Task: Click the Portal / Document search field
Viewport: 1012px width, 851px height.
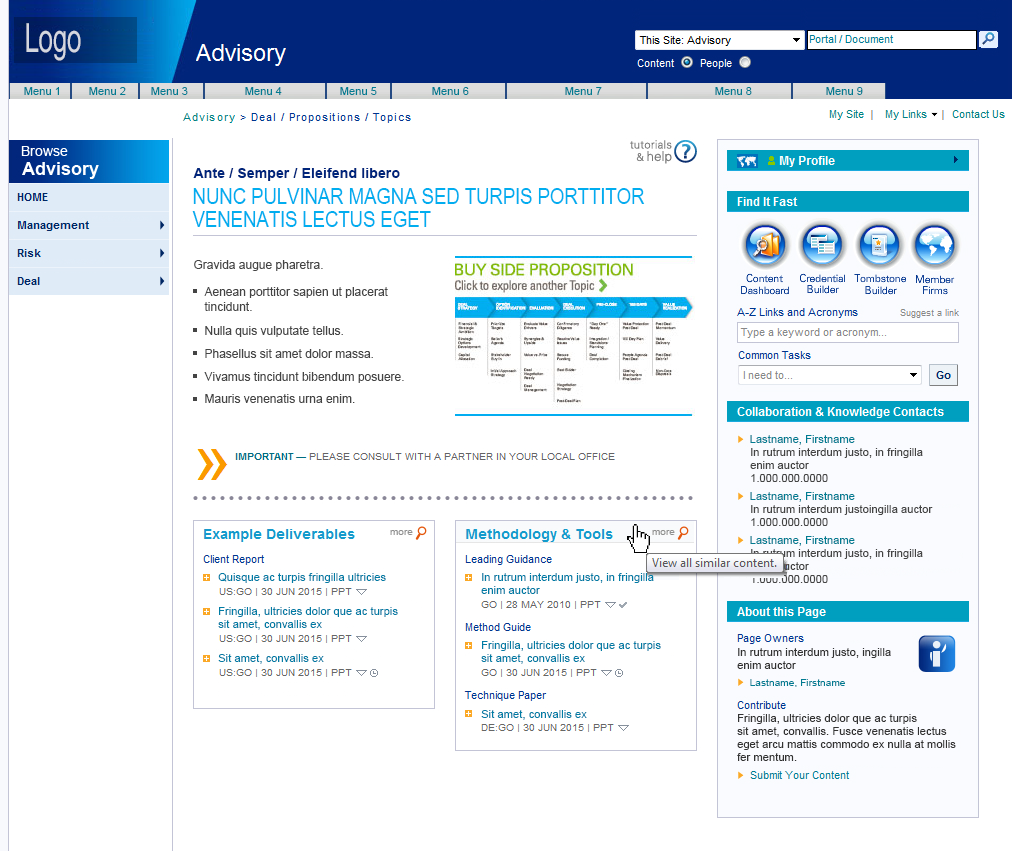Action: click(x=891, y=39)
